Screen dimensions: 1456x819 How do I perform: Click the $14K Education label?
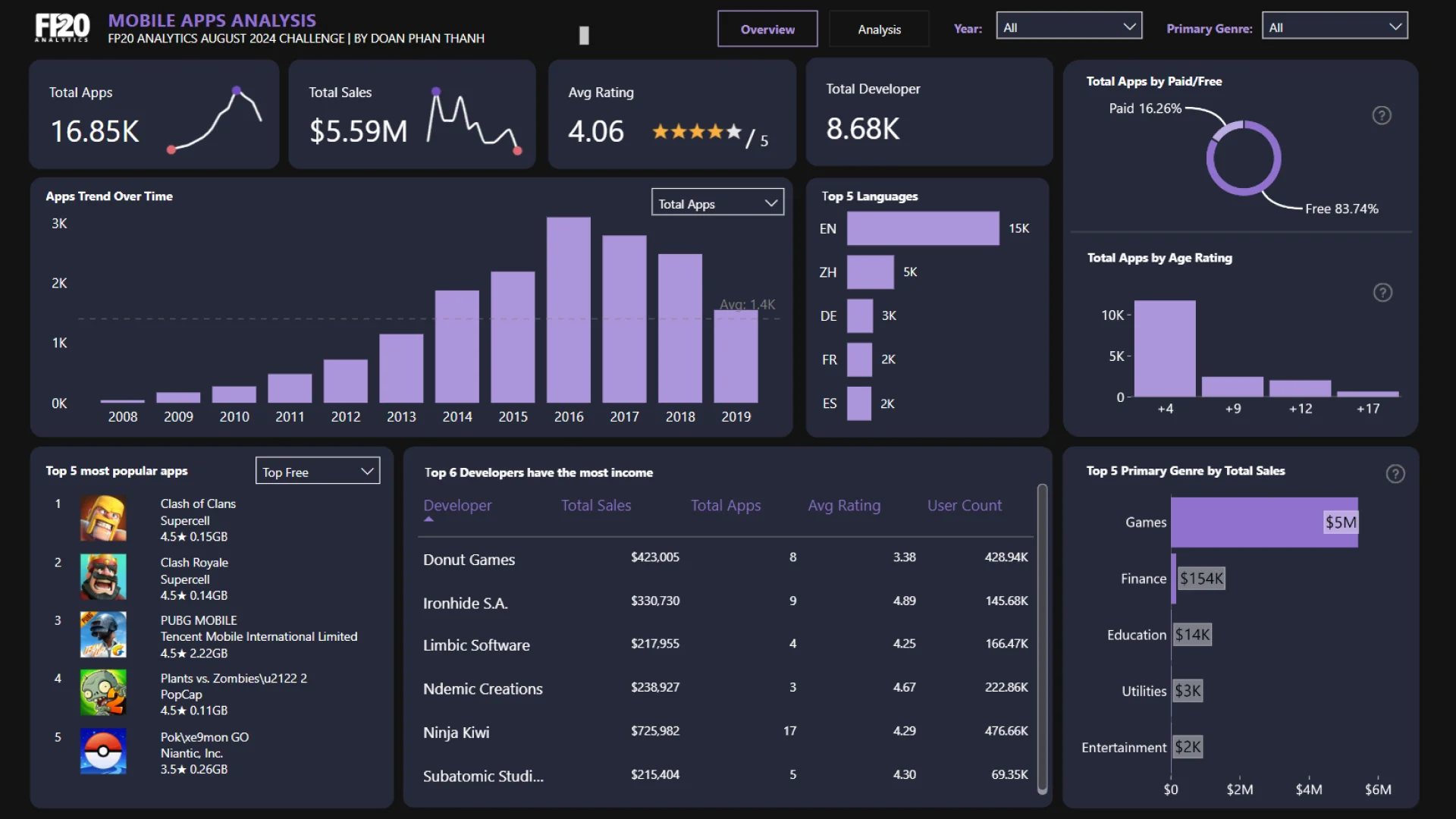(x=1192, y=635)
